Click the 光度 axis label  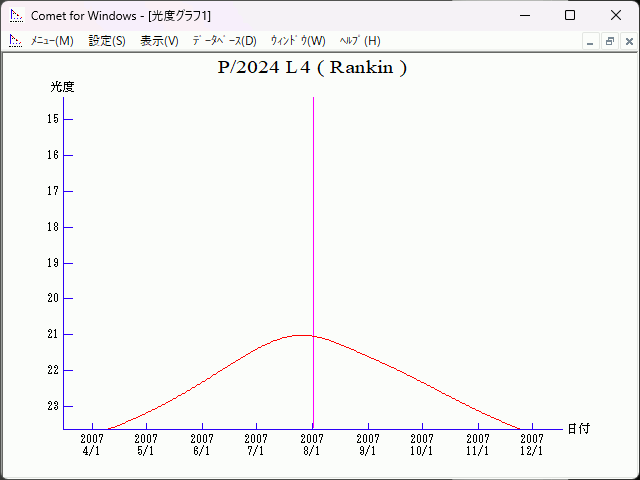click(62, 87)
